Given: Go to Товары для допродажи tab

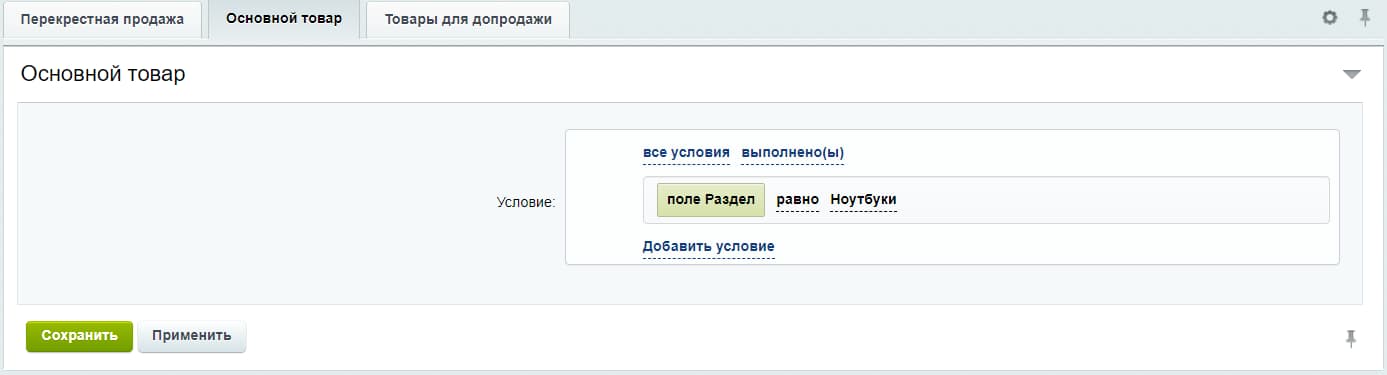Looking at the screenshot, I should [x=468, y=20].
